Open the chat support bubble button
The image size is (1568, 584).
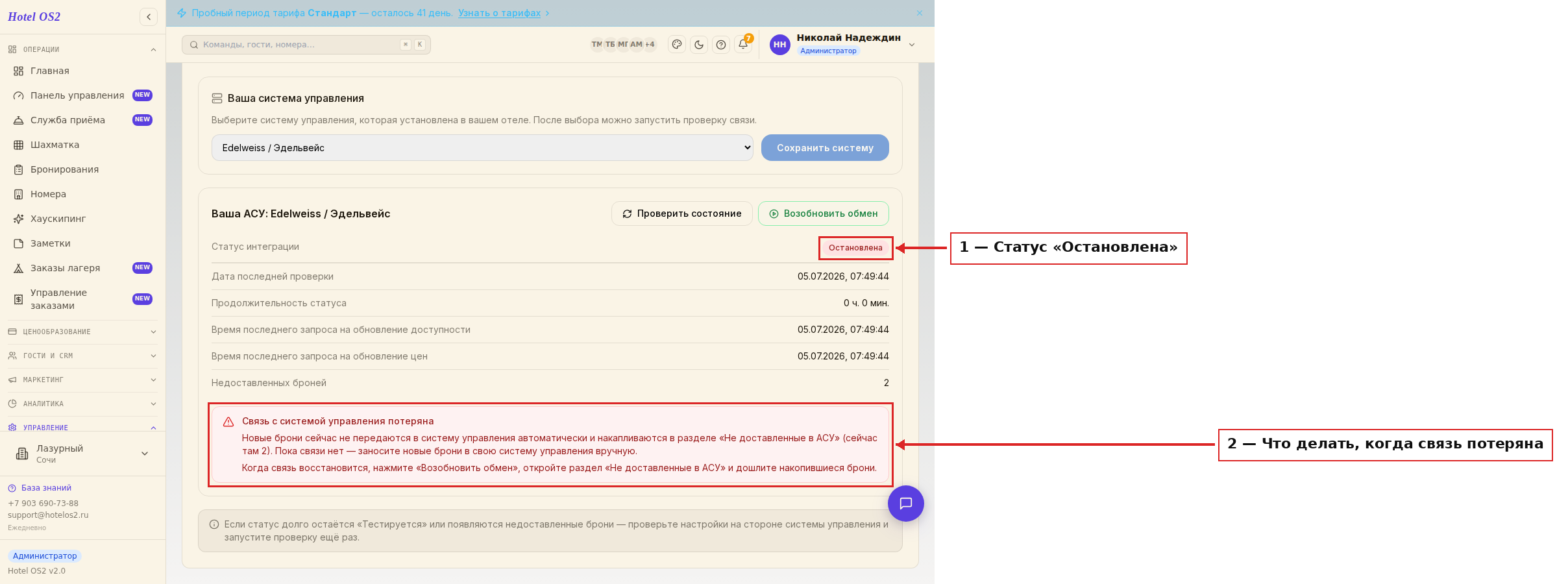tap(906, 504)
